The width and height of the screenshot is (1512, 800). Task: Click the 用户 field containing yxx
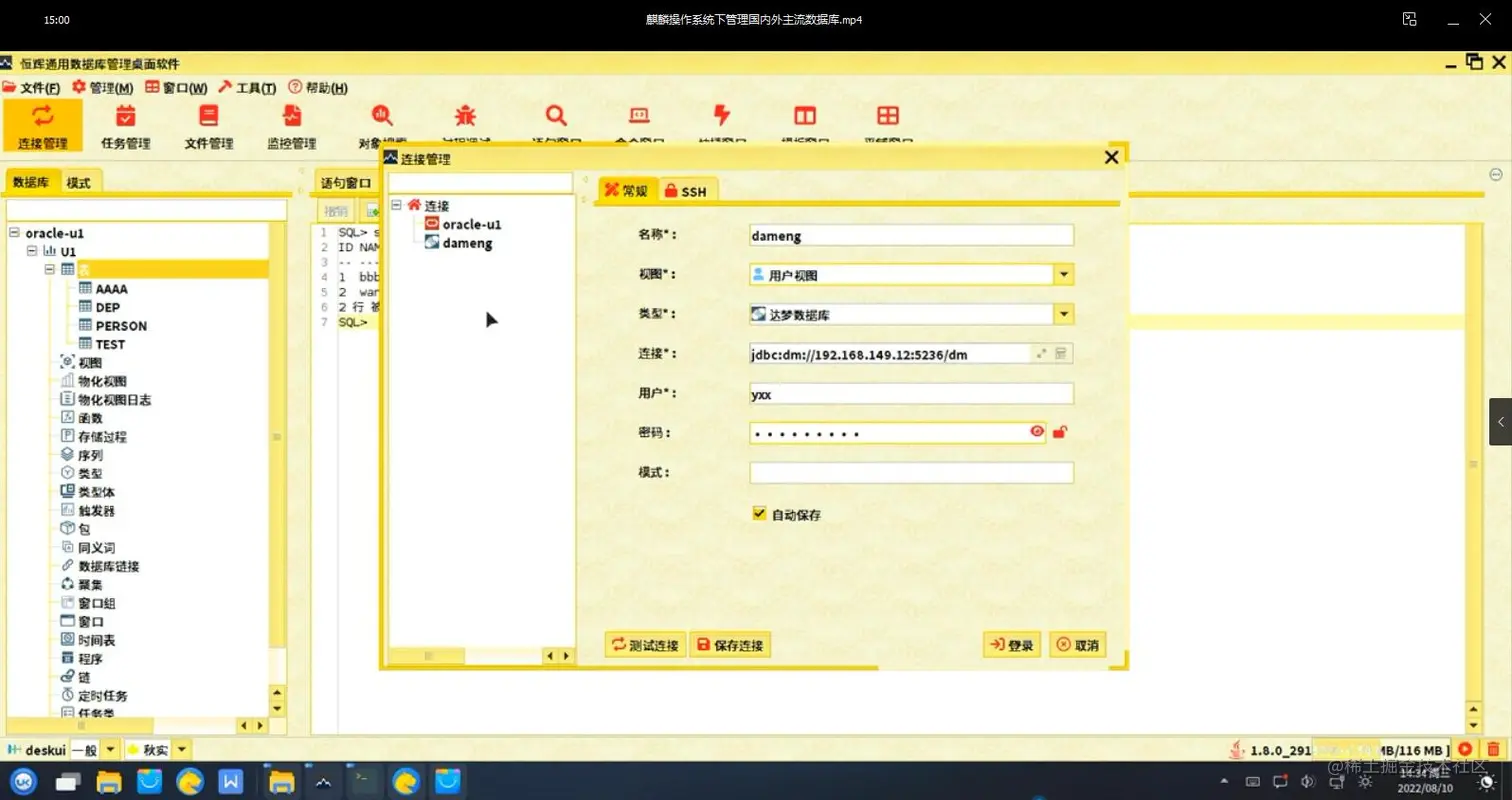[911, 393]
